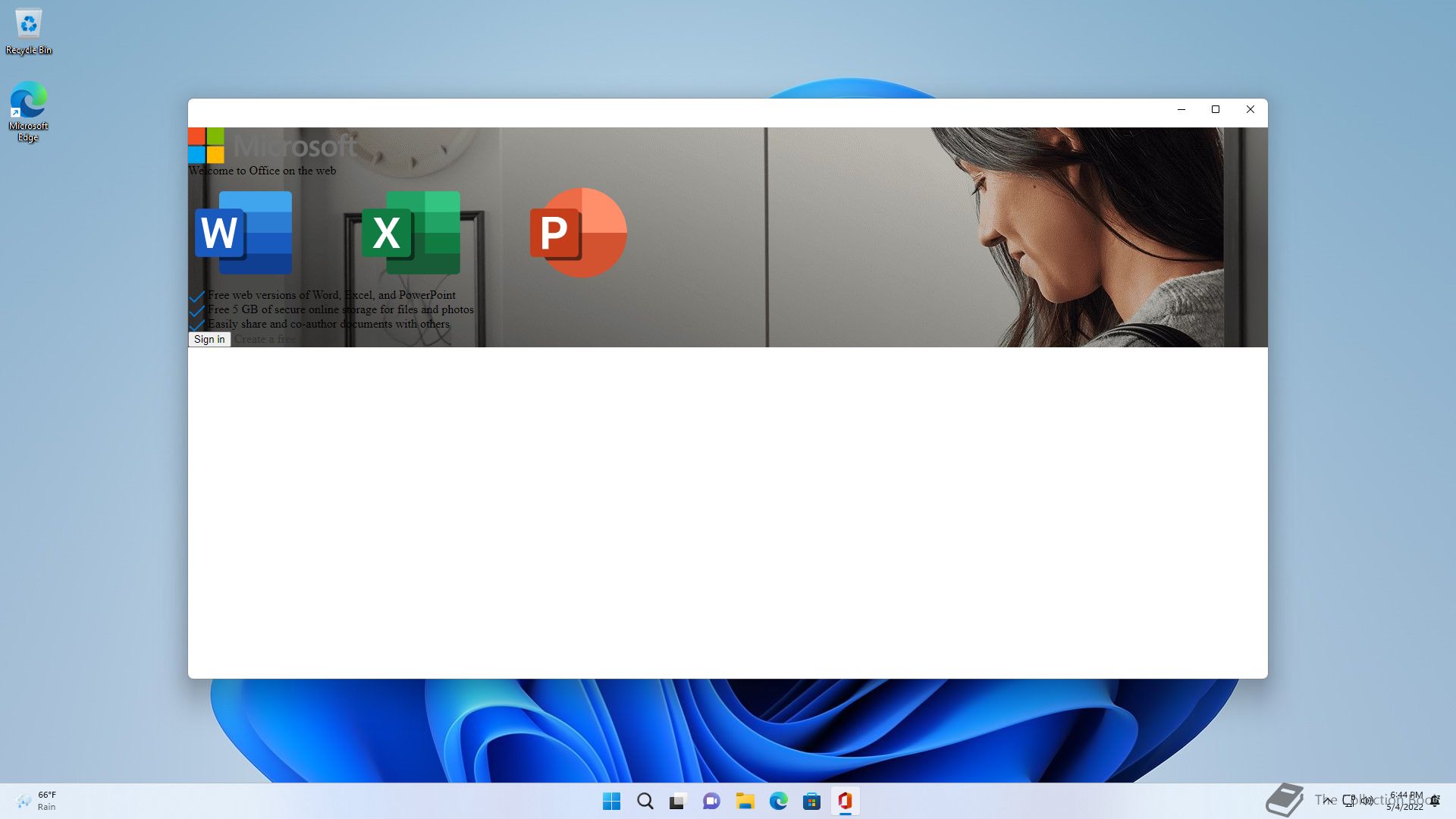Click 'Free web versions of Word' line

click(331, 295)
